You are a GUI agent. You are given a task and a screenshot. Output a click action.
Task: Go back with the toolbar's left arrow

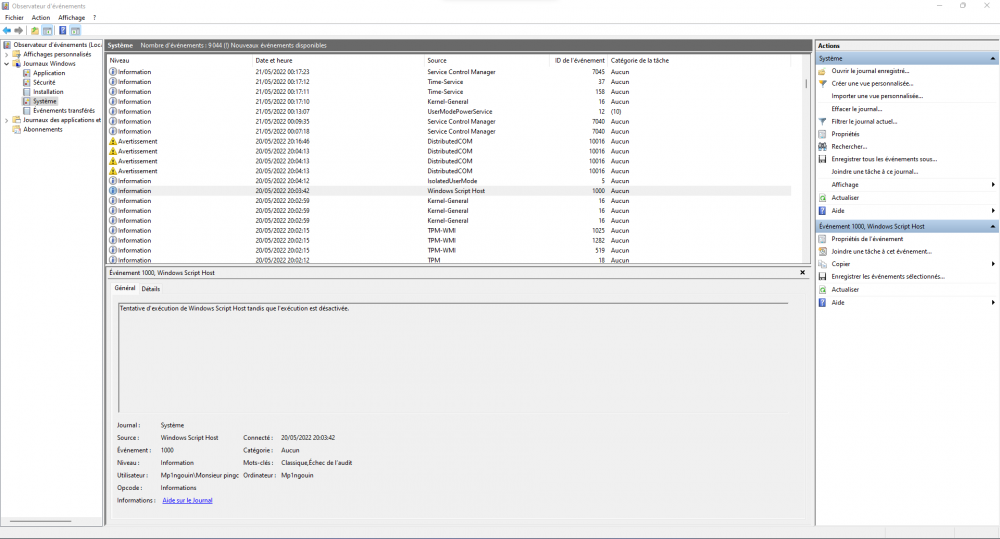point(7,31)
